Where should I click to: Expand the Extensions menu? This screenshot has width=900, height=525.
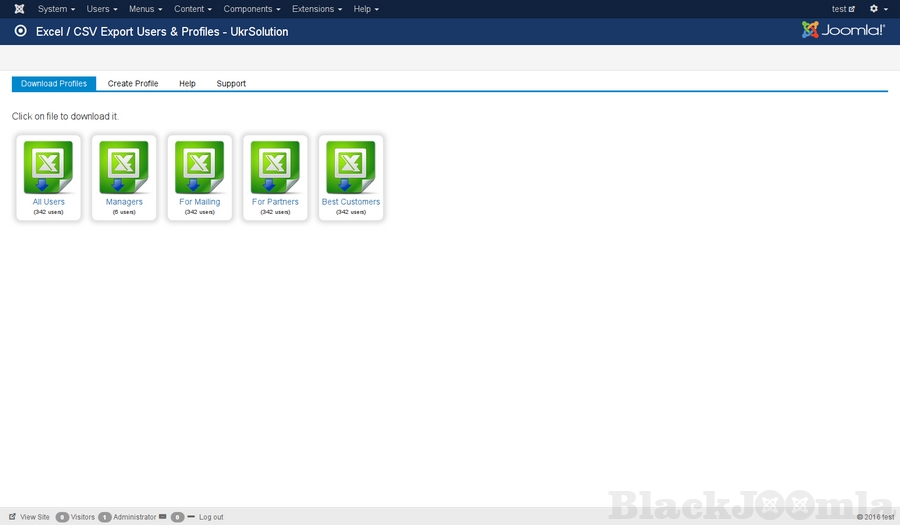pyautogui.click(x=317, y=9)
